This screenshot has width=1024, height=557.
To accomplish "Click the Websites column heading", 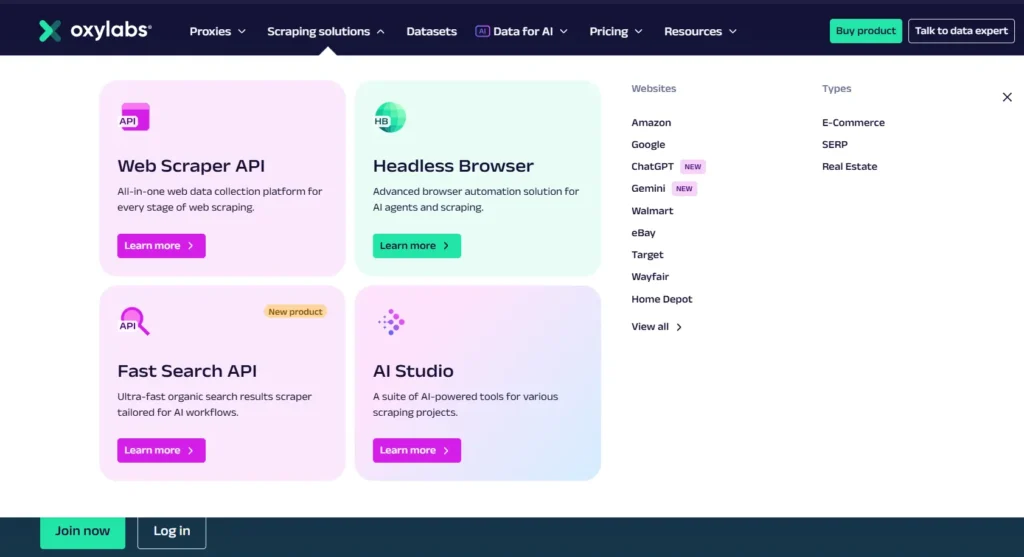I will pos(654,89).
